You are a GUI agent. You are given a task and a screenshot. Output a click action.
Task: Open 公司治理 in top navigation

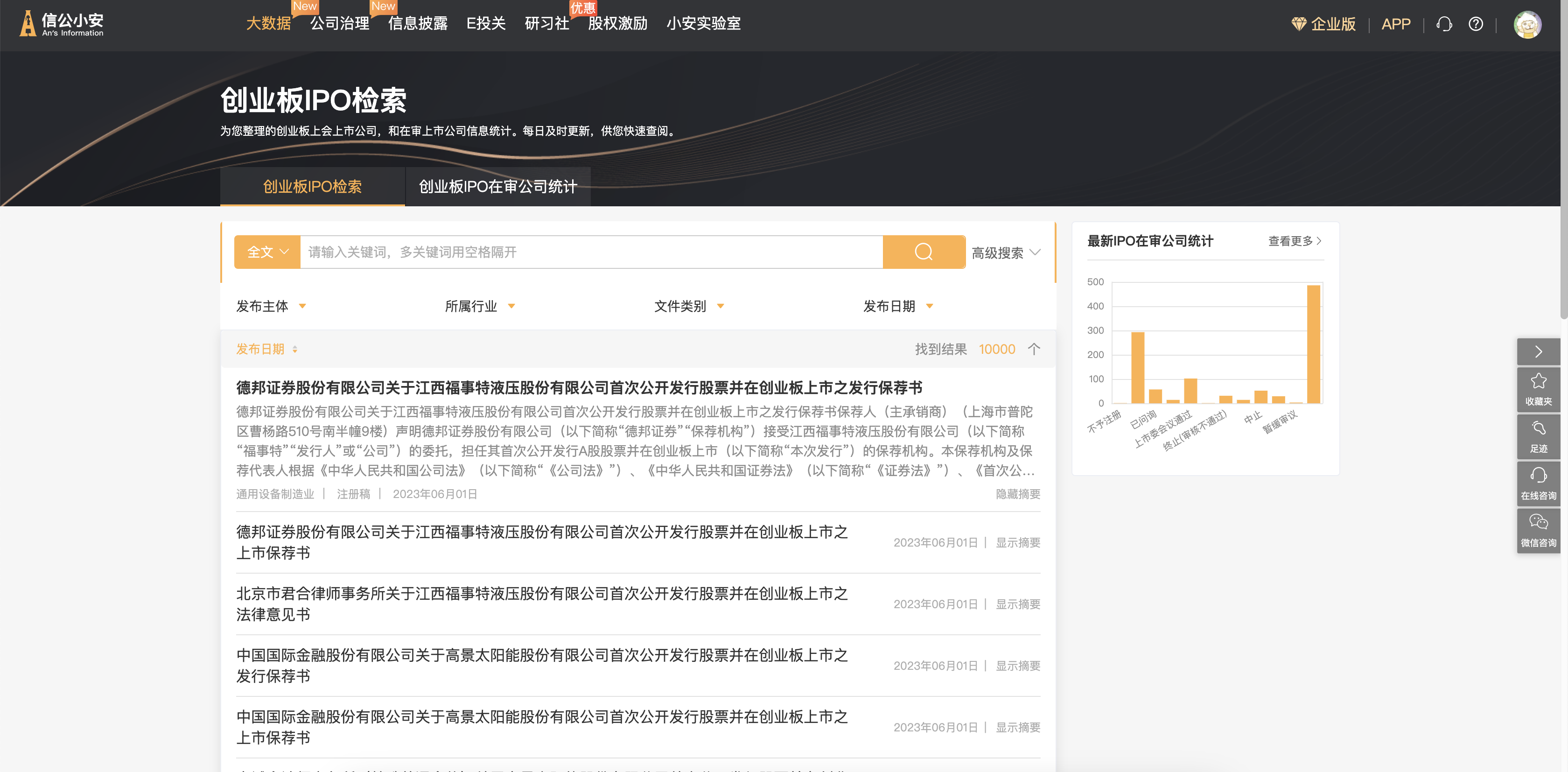[340, 24]
